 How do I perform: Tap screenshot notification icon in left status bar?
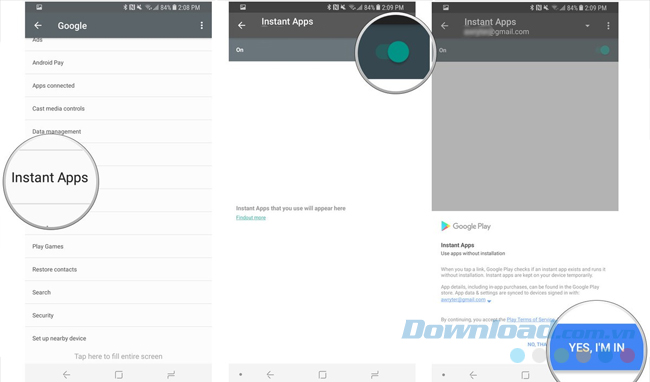point(39,7)
